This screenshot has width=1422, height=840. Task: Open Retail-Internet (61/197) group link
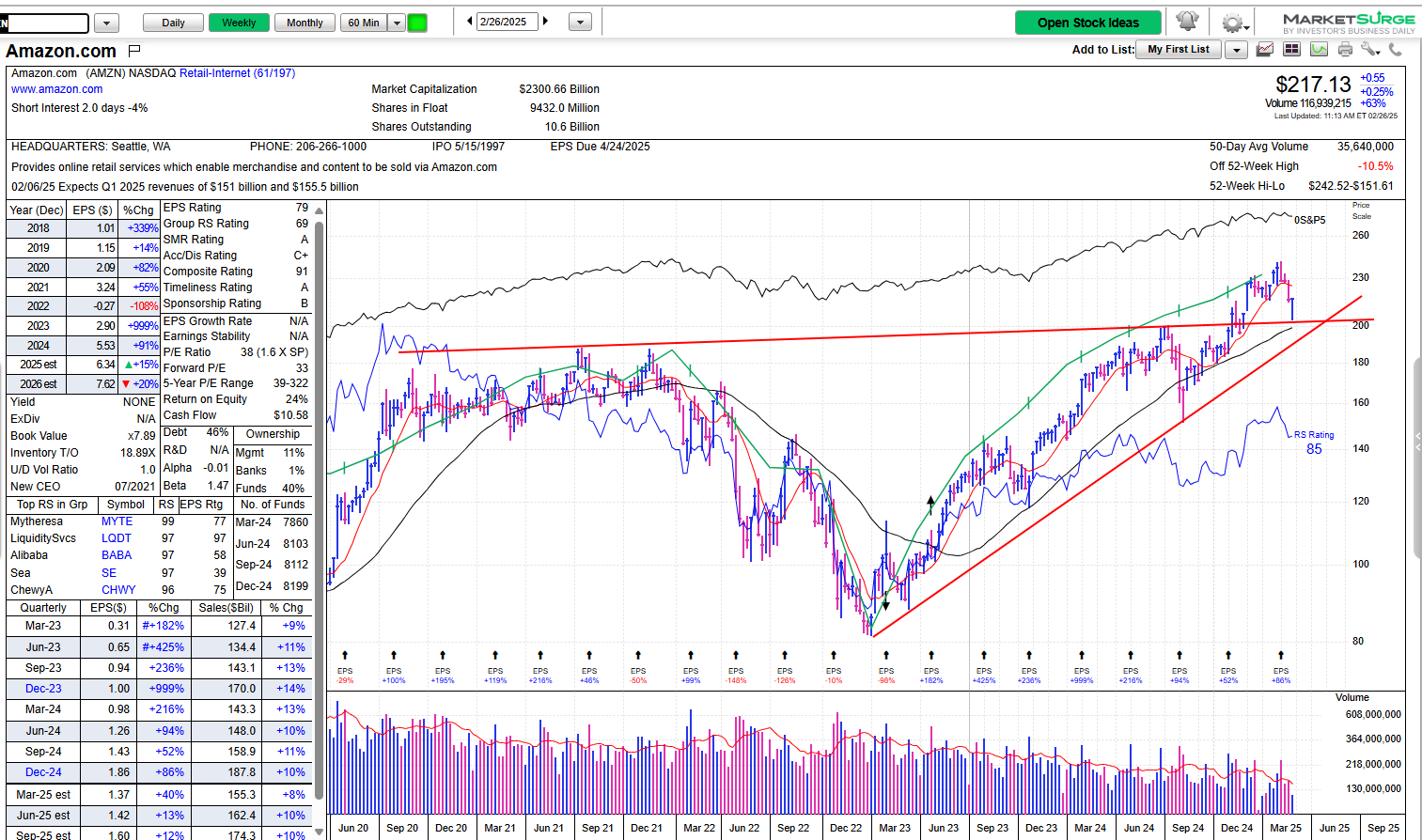[237, 72]
